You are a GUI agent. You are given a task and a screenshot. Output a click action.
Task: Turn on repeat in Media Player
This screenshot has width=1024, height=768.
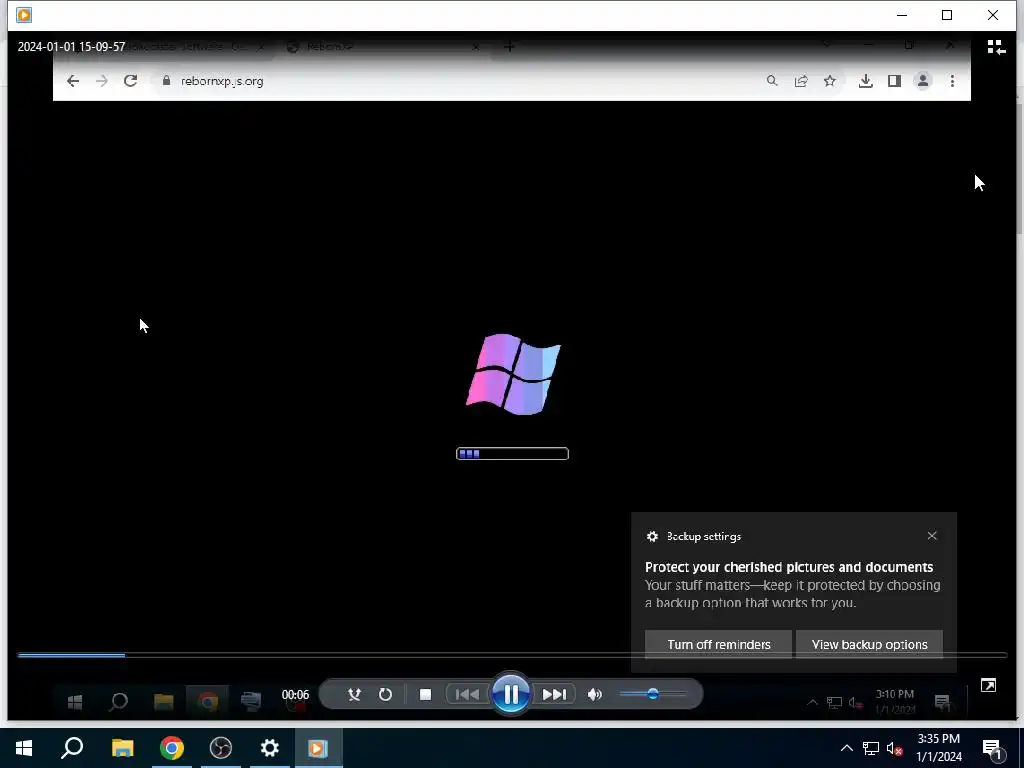385,694
